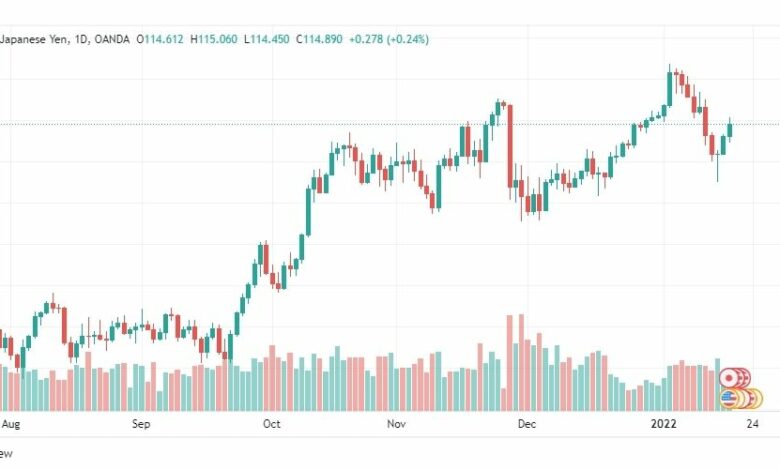Screen dimensions: 780x470
Task: Click the +0.278 (+0.24%) change value
Action: click(389, 39)
